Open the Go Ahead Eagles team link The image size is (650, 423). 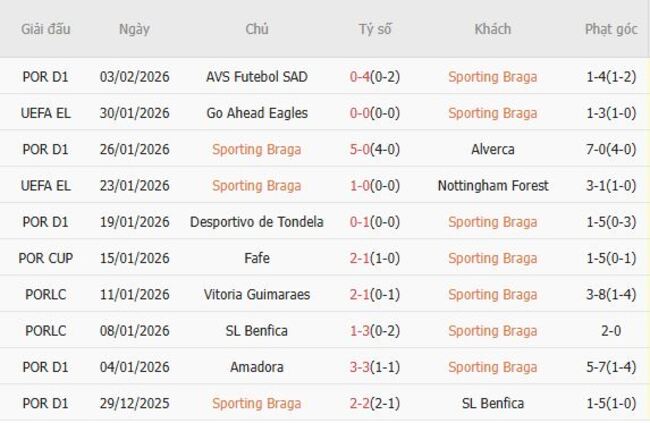pyautogui.click(x=256, y=113)
